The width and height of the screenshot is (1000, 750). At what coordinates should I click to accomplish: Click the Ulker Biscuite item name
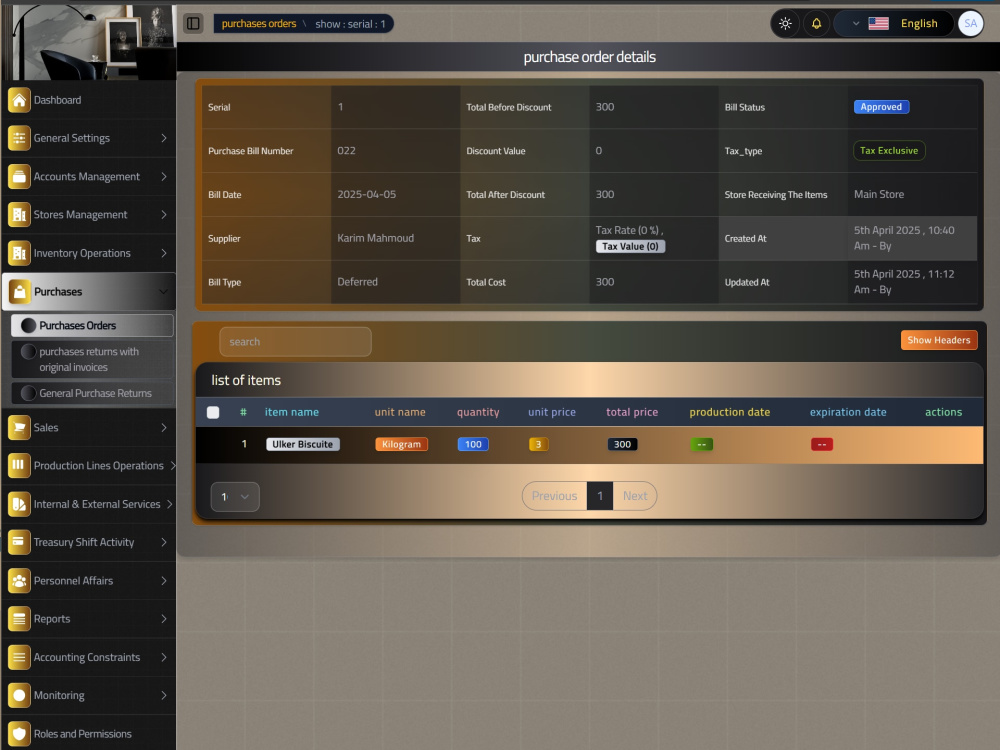(x=302, y=445)
